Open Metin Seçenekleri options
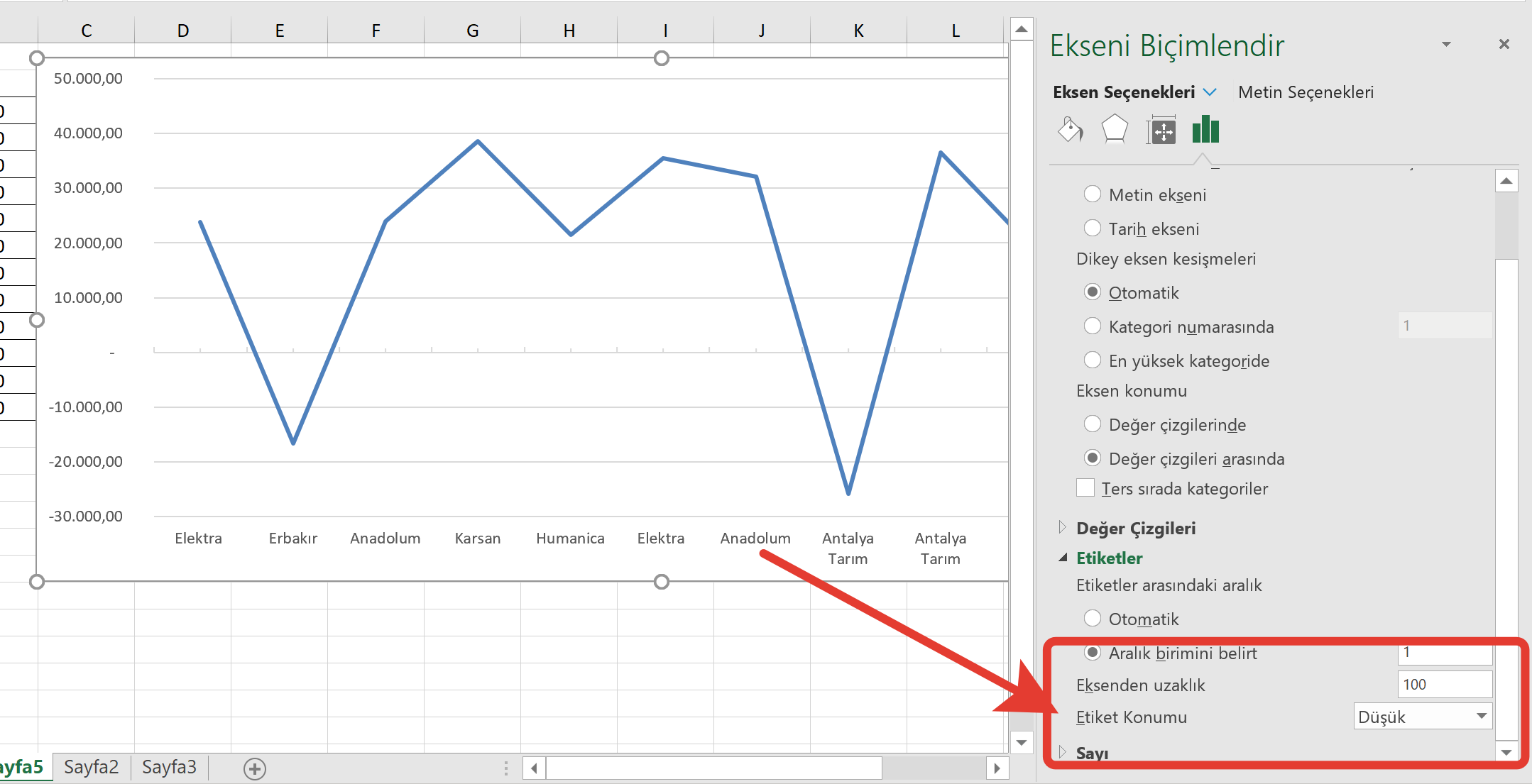This screenshot has height=784, width=1532. pyautogui.click(x=1306, y=92)
